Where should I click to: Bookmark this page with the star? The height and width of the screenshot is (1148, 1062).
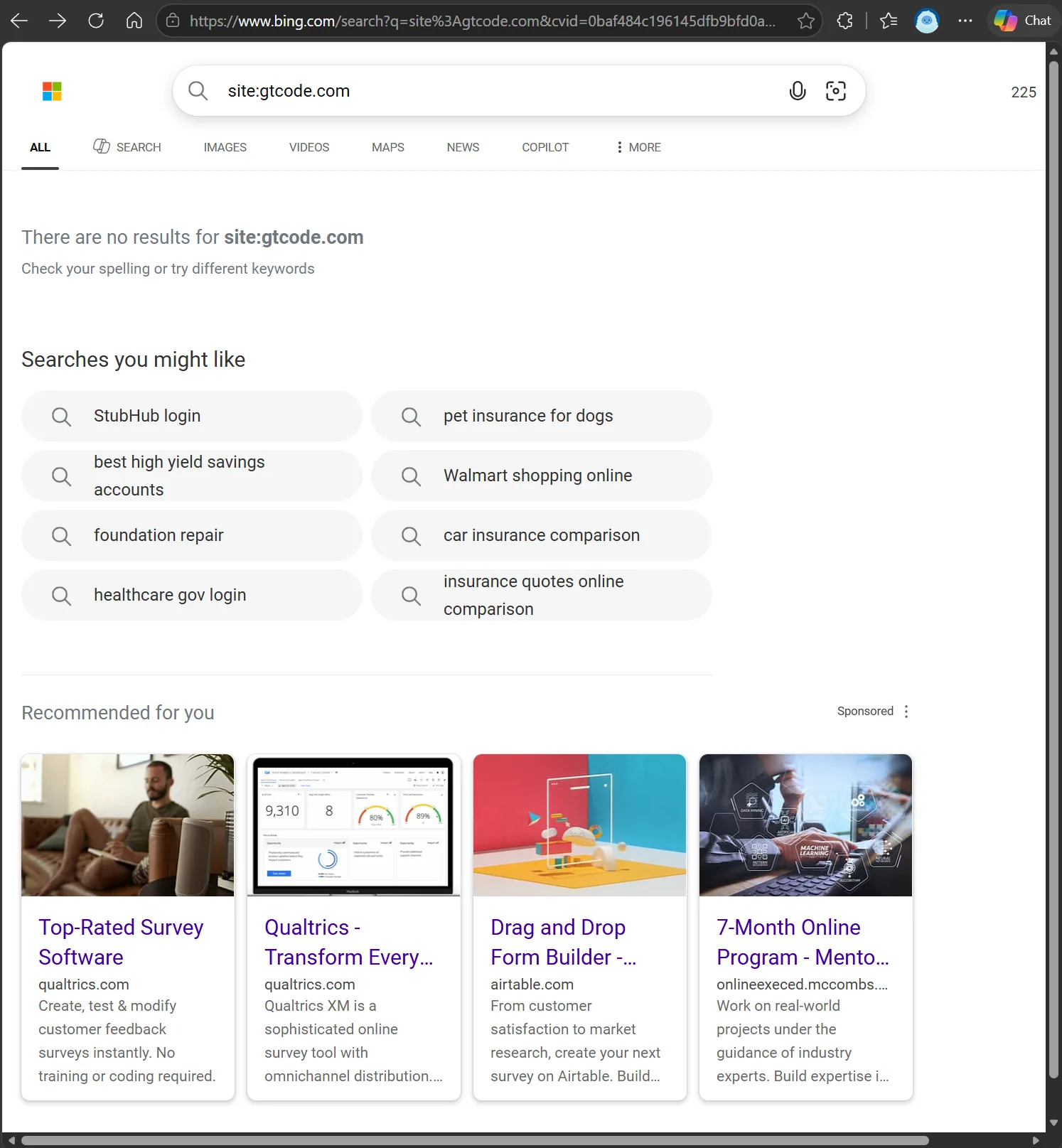(x=805, y=21)
